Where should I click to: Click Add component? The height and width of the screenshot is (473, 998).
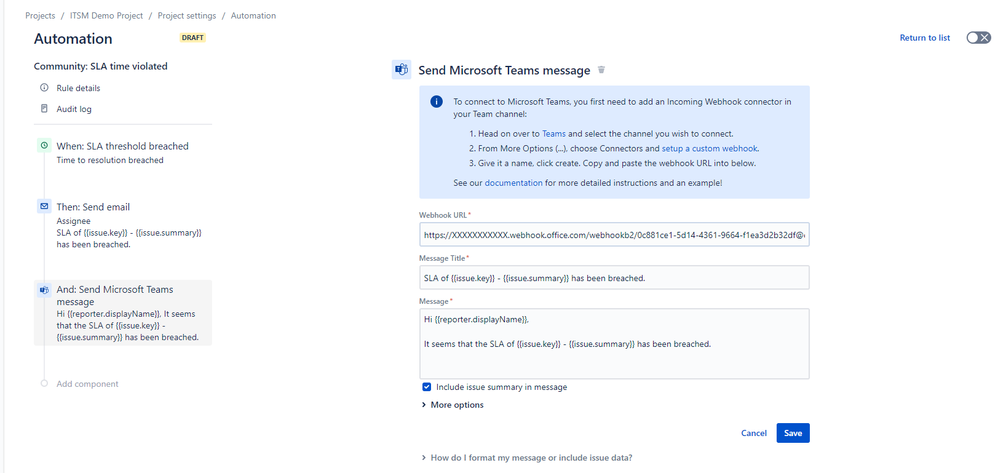(87, 384)
